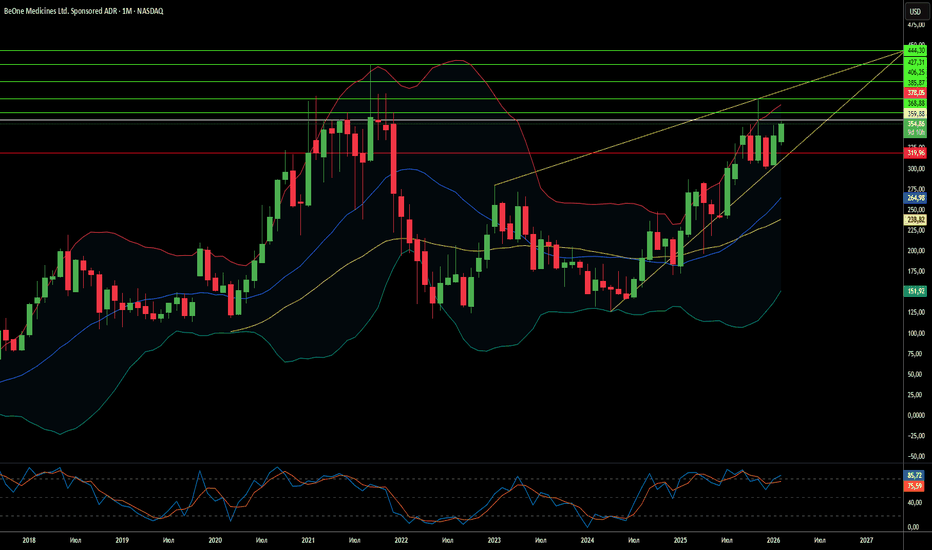Select the red 319,96 level label
The image size is (932, 550).
pyautogui.click(x=915, y=153)
